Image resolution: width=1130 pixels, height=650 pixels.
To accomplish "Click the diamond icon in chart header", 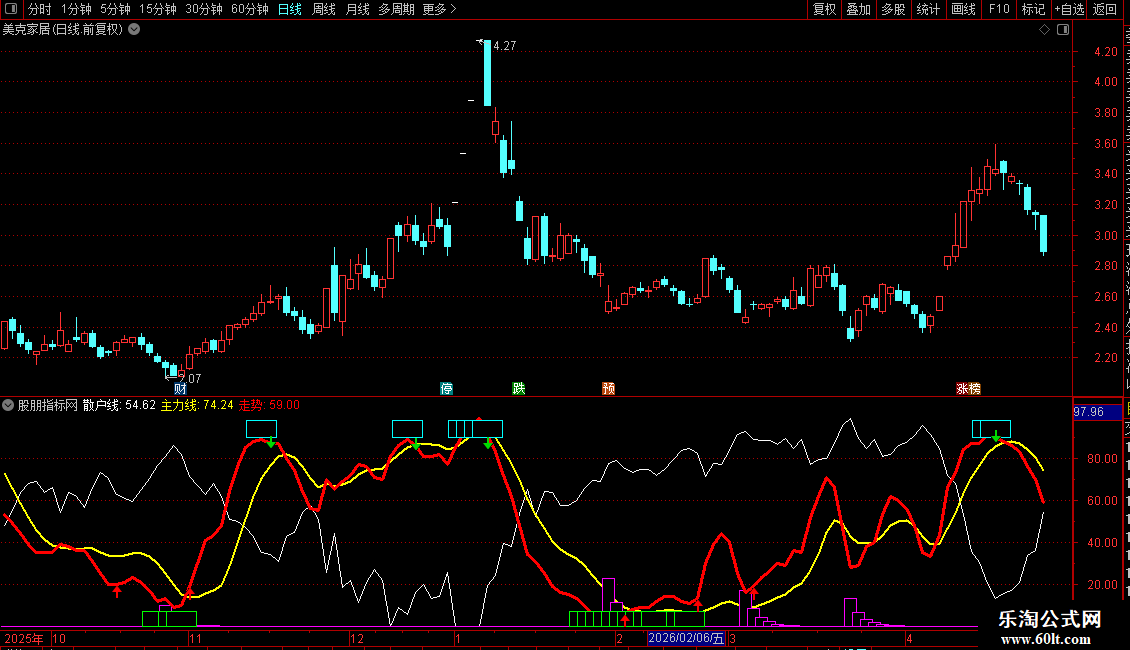I will coord(1044,30).
